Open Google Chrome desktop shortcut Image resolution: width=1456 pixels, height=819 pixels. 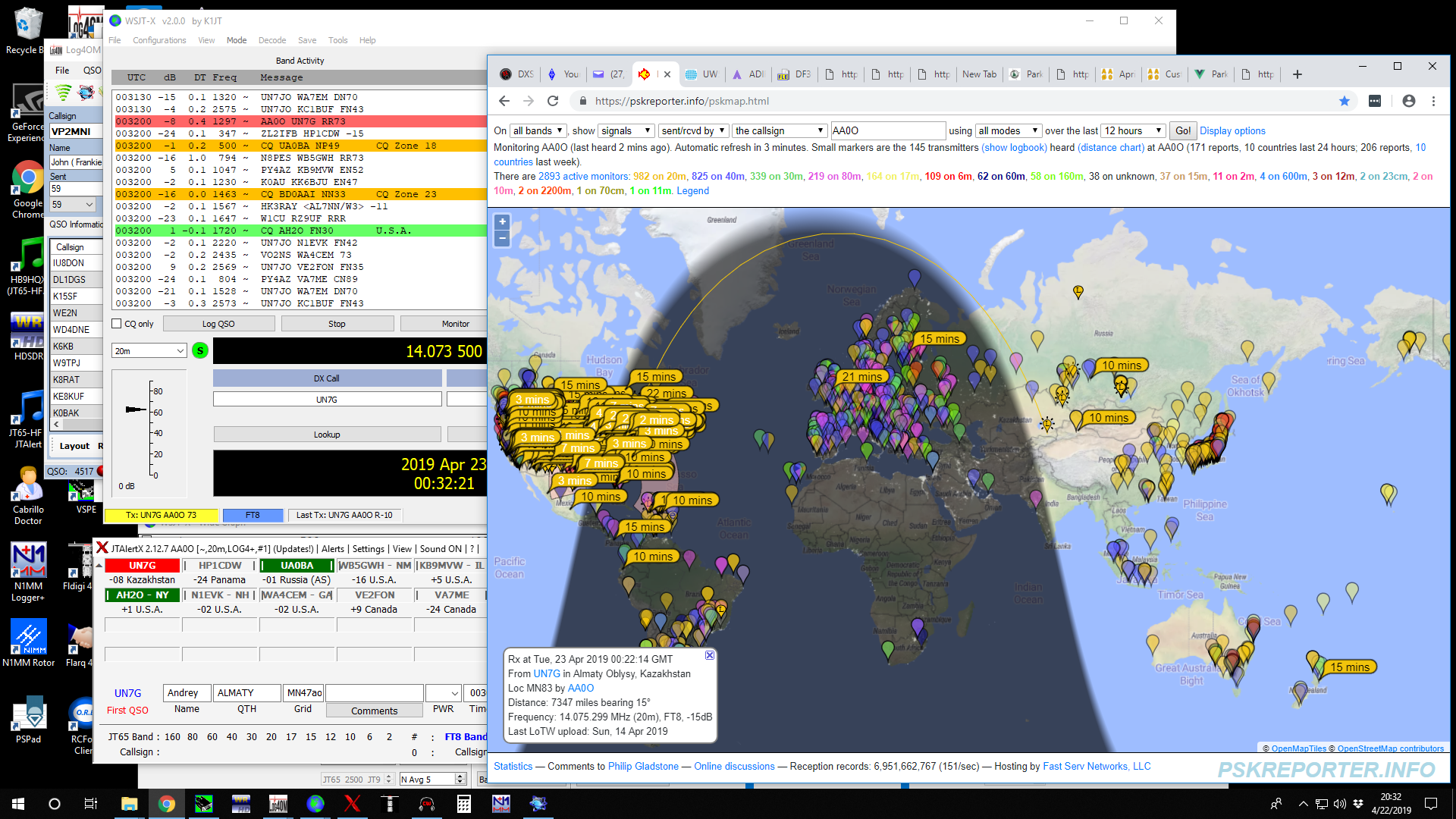pos(28,190)
